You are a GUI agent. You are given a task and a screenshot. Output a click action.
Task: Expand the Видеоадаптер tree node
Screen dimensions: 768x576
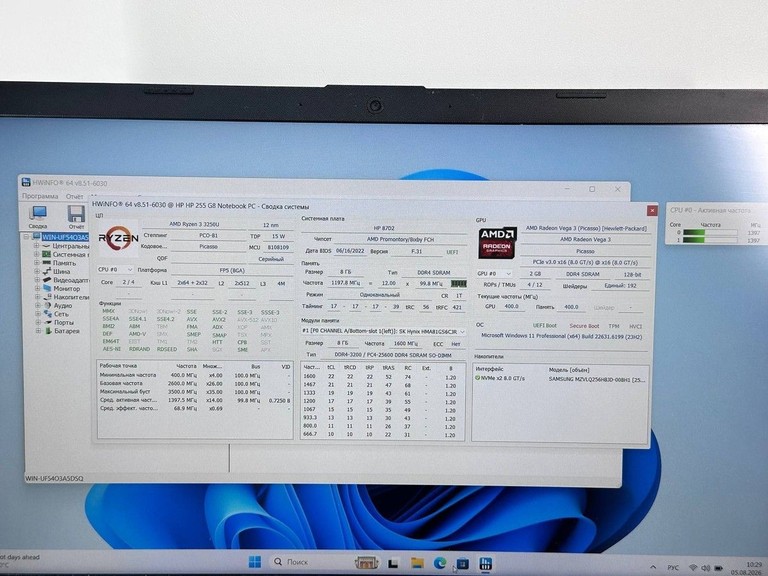pyautogui.click(x=37, y=280)
